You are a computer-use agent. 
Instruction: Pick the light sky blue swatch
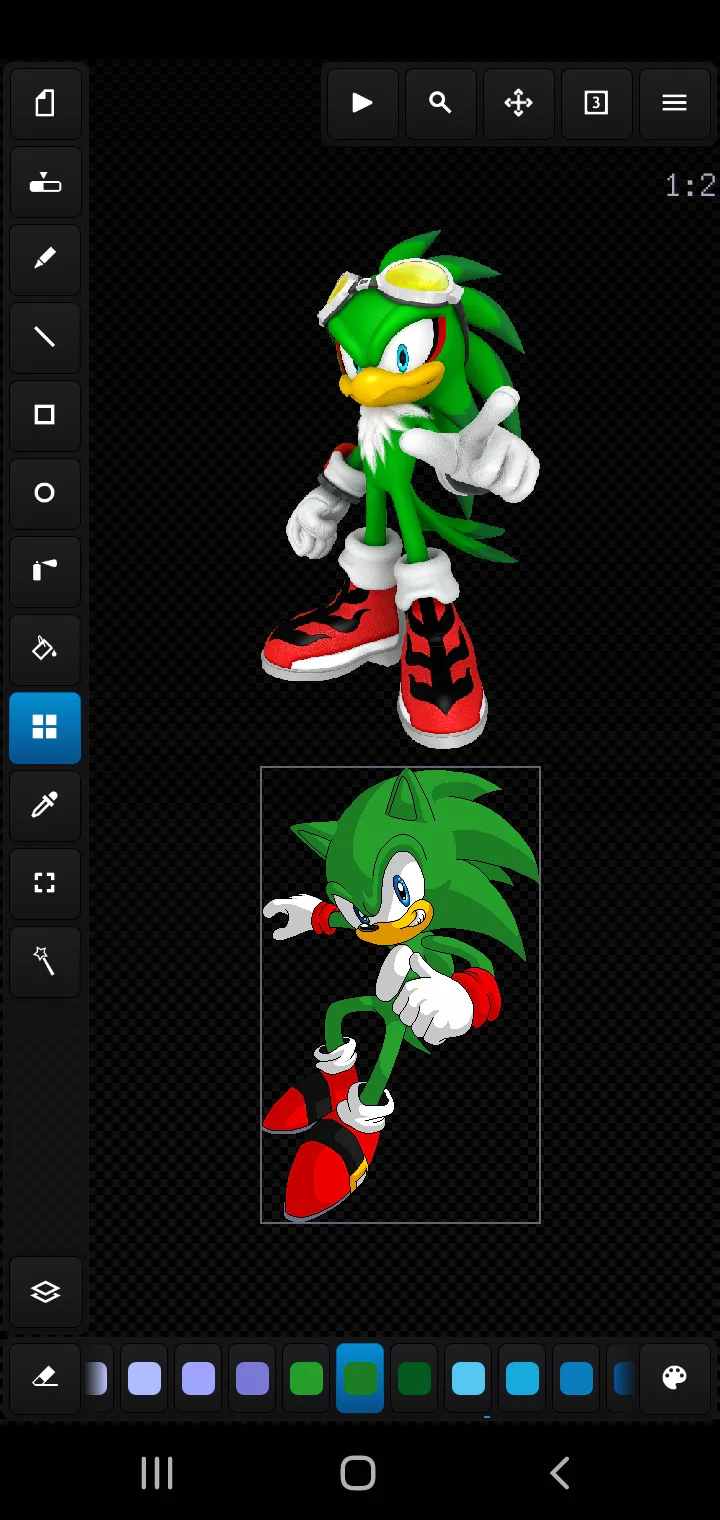pyautogui.click(x=469, y=1379)
